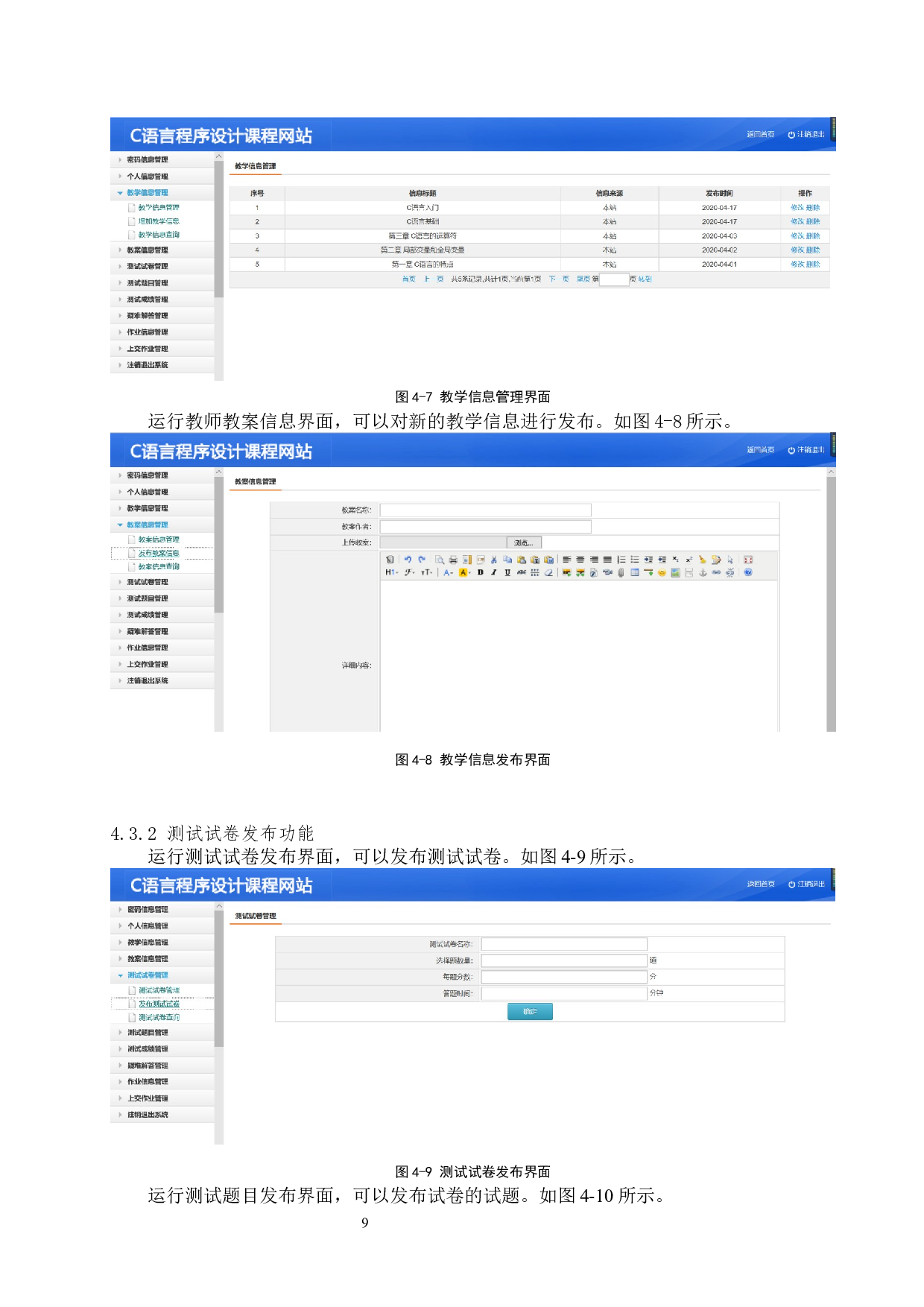Viewport: 924px width, 1307px height.
Task: Insert an emoticon using the smiley icon
Action: click(x=661, y=573)
